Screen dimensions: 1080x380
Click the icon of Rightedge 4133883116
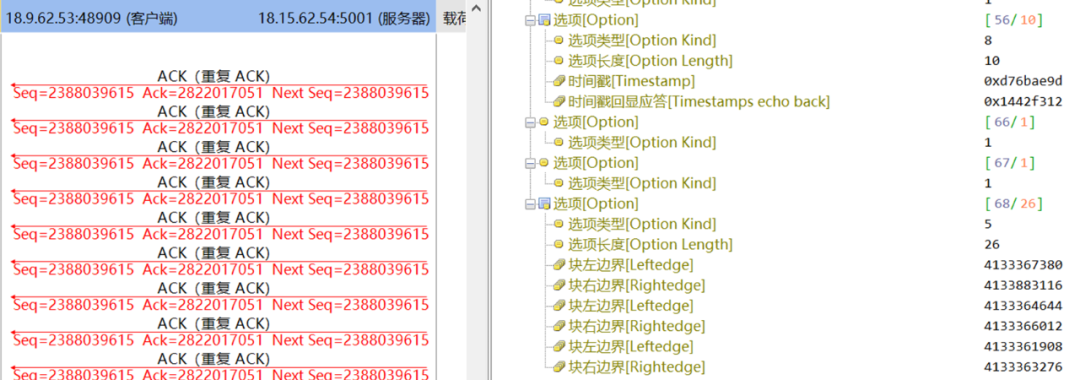[559, 285]
